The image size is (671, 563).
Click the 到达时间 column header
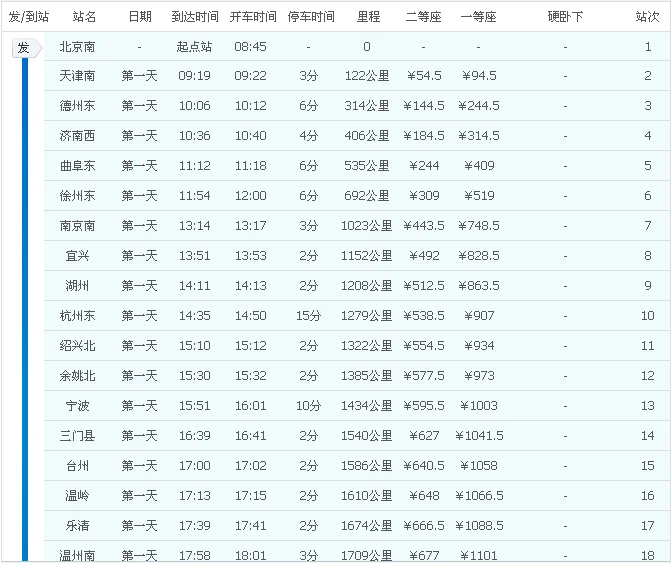[195, 17]
